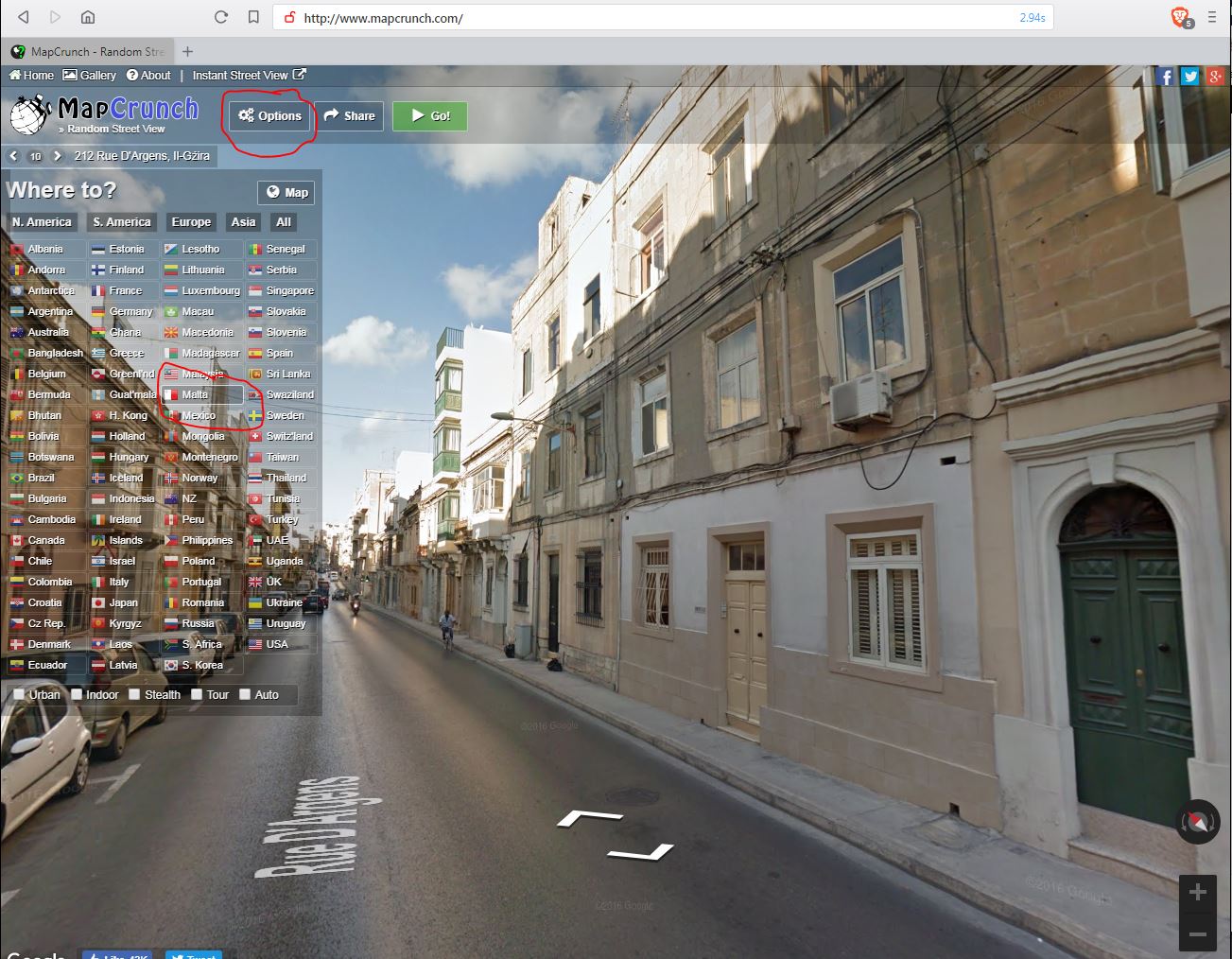Filter countries by Europe

pyautogui.click(x=191, y=222)
